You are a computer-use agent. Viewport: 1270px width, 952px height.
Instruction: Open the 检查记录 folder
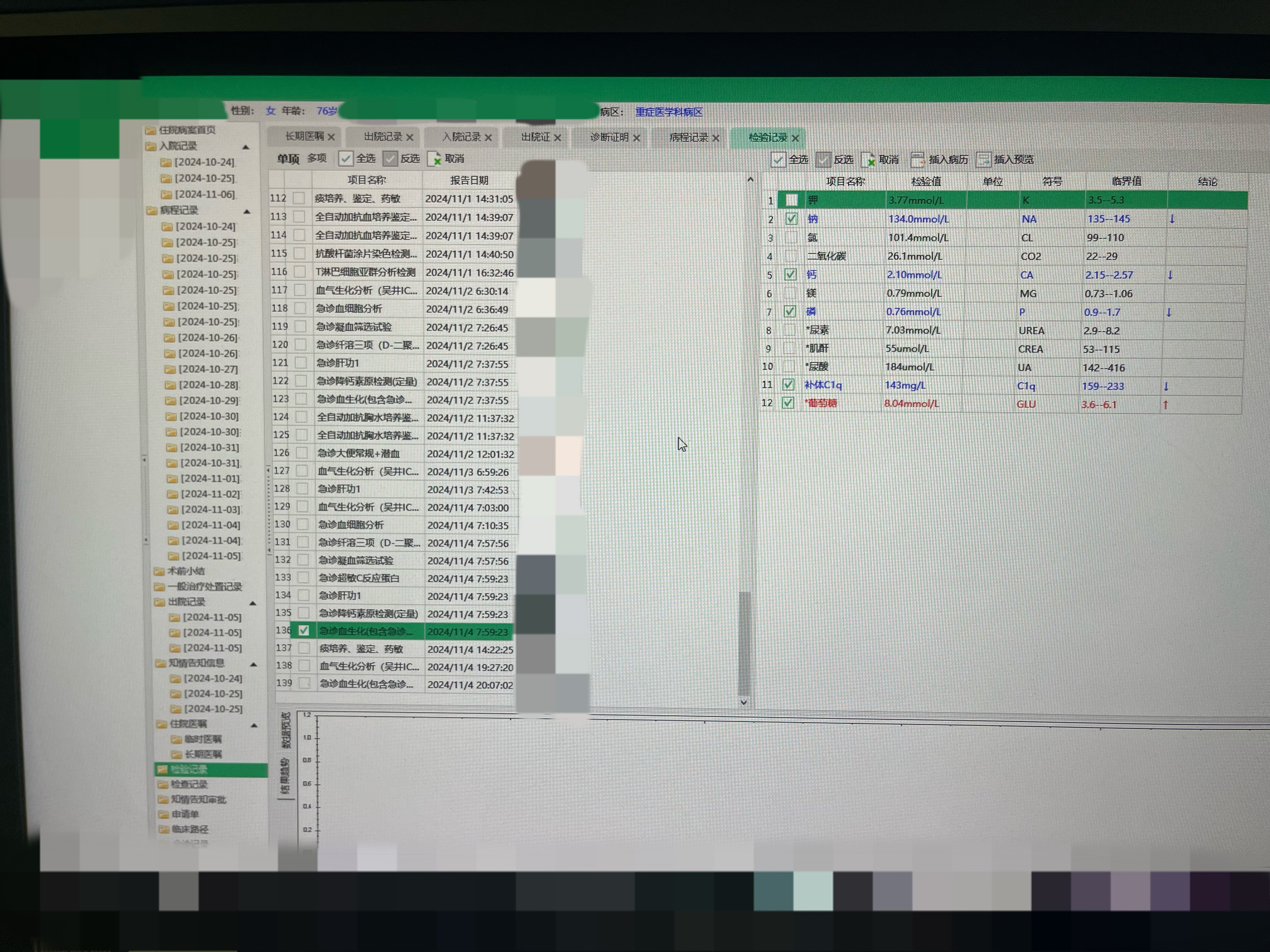183,784
